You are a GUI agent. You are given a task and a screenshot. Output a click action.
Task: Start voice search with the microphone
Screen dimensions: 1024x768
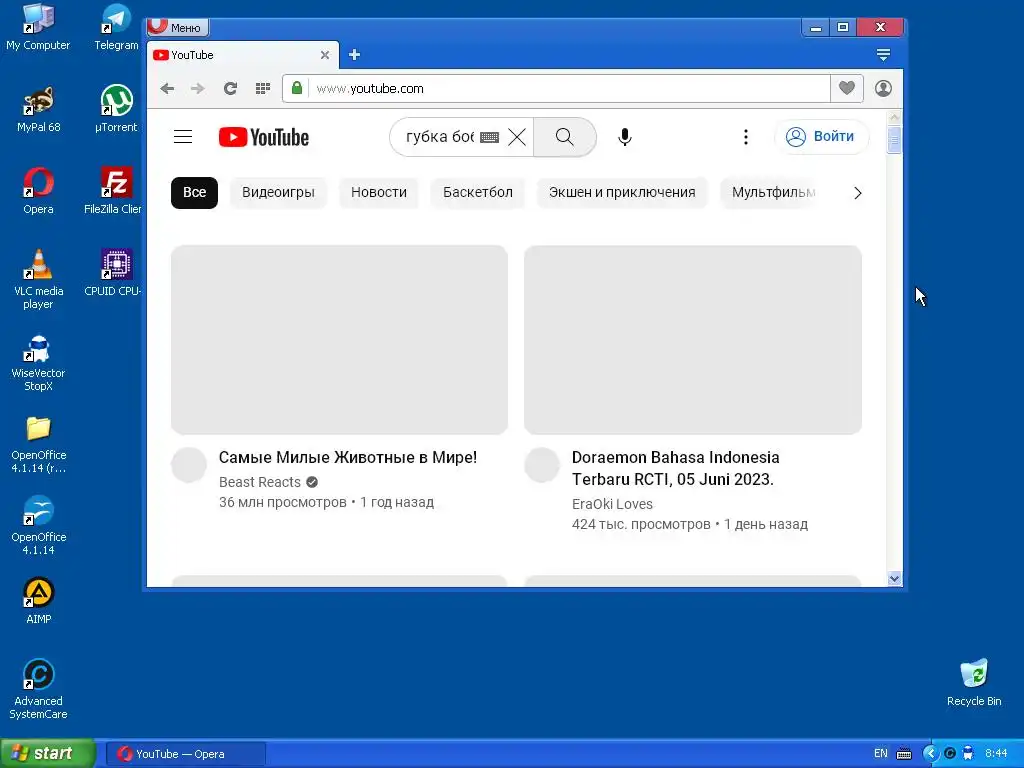[x=624, y=136]
